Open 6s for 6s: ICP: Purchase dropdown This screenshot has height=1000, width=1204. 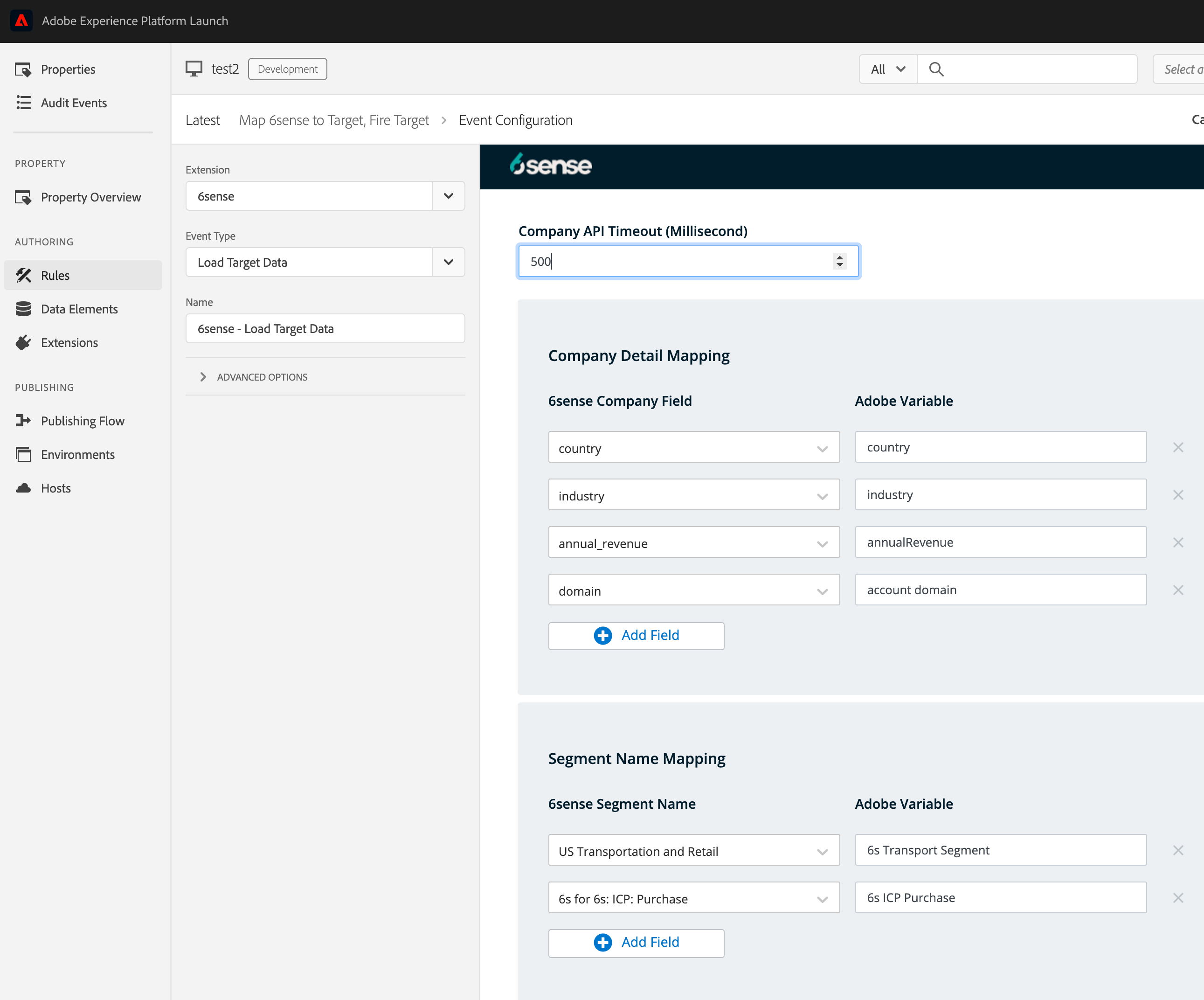point(694,898)
